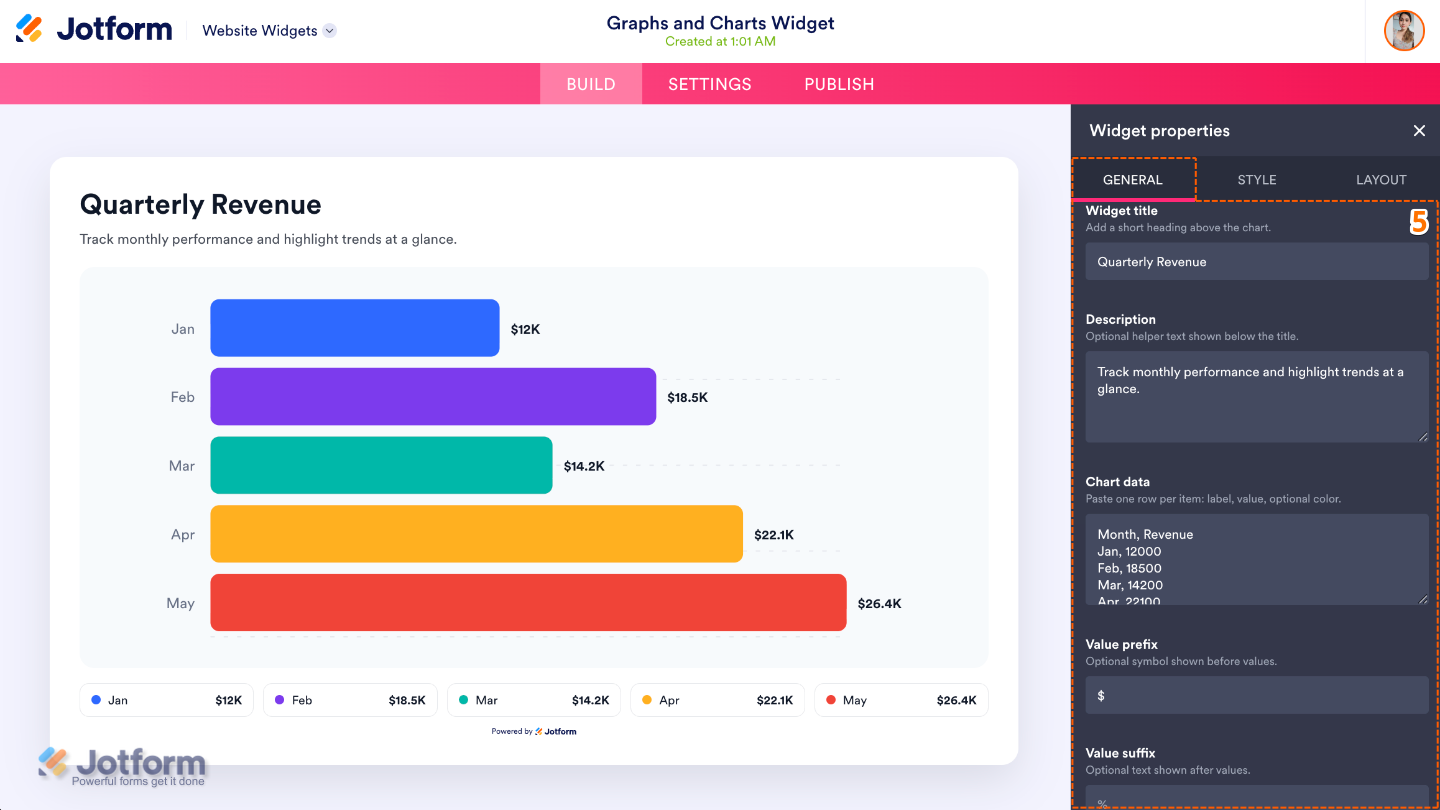Click the red May bar

[x=528, y=603]
